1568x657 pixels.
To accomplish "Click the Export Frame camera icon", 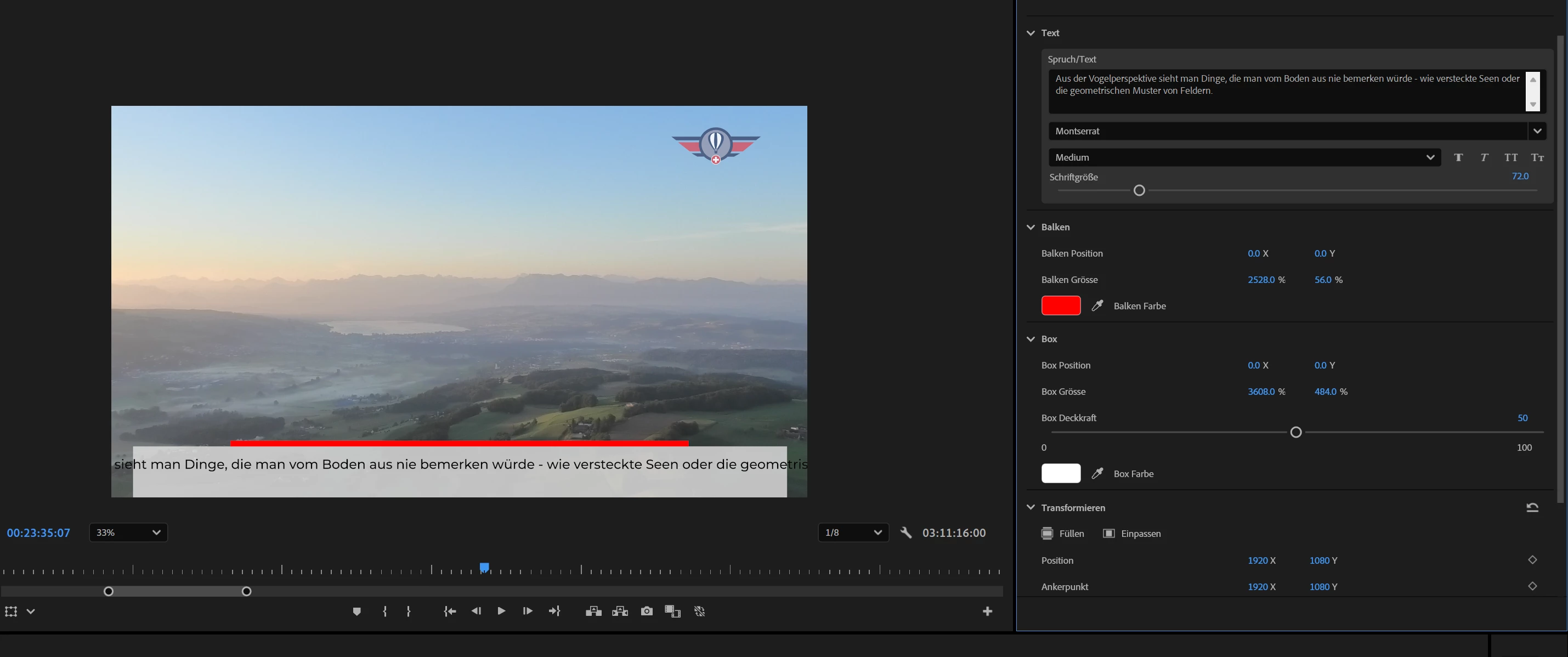I will [647, 611].
